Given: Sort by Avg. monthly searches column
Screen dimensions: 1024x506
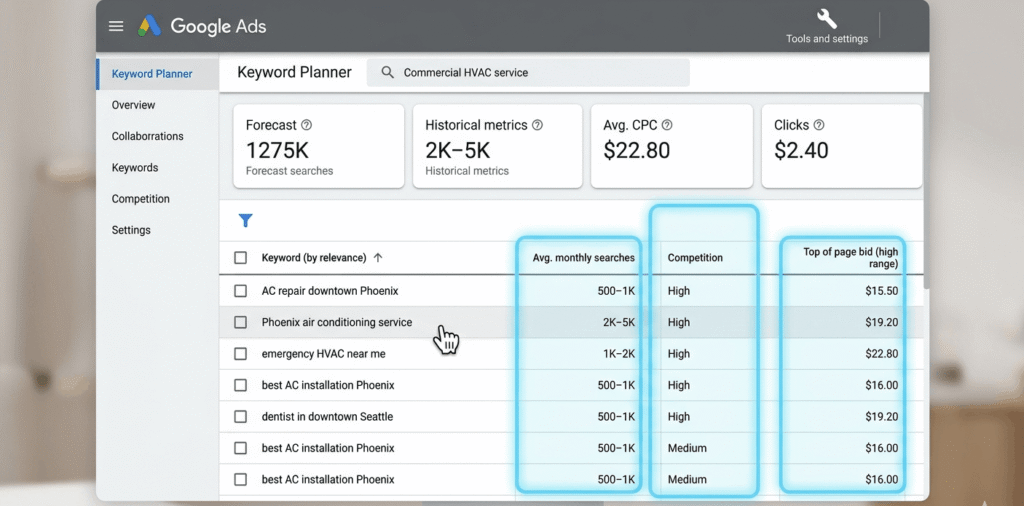Looking at the screenshot, I should pyautogui.click(x=583, y=258).
